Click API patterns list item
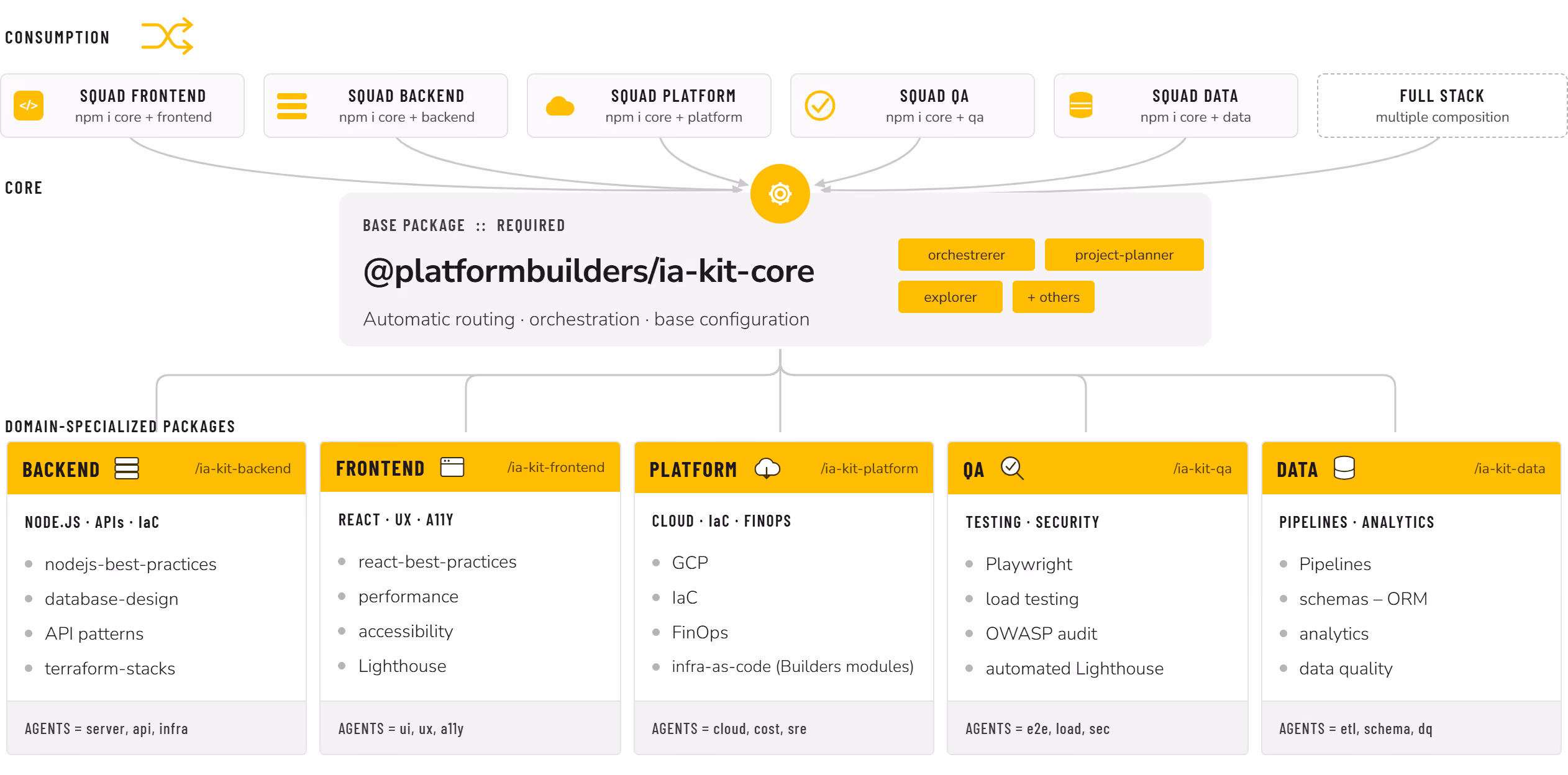The width and height of the screenshot is (1568, 775). pos(94,633)
